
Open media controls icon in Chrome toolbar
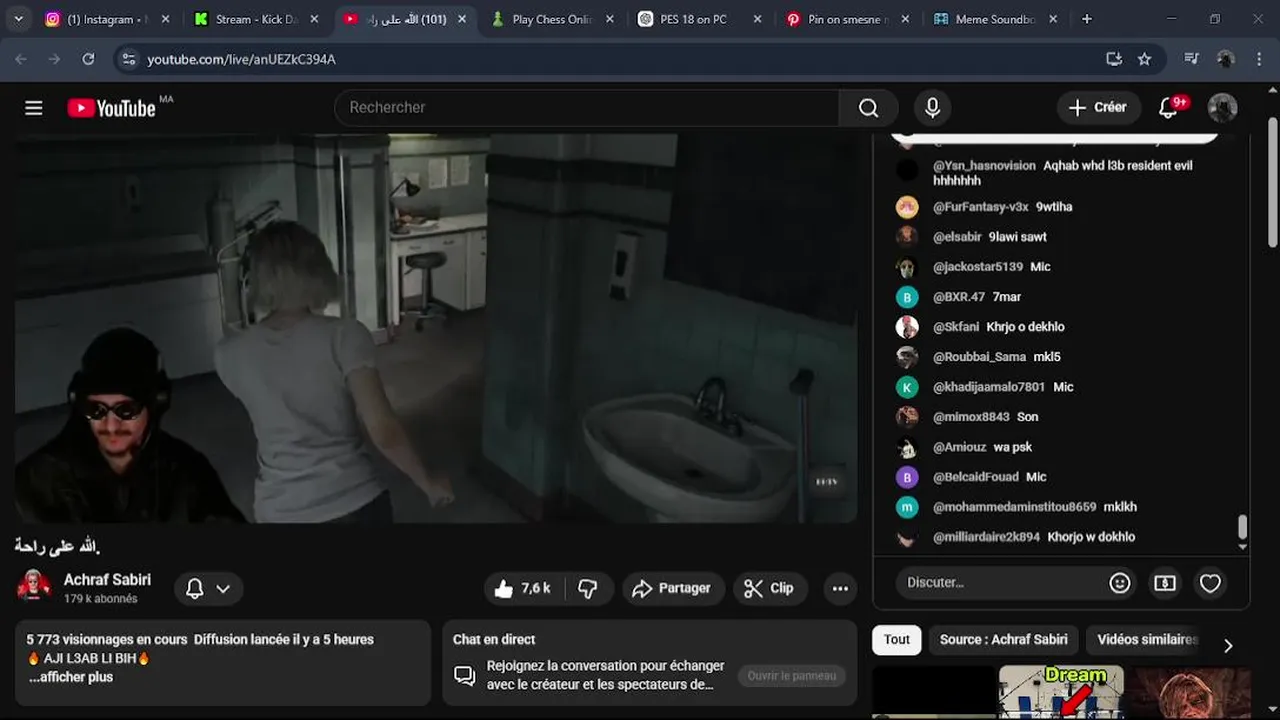coord(1191,59)
